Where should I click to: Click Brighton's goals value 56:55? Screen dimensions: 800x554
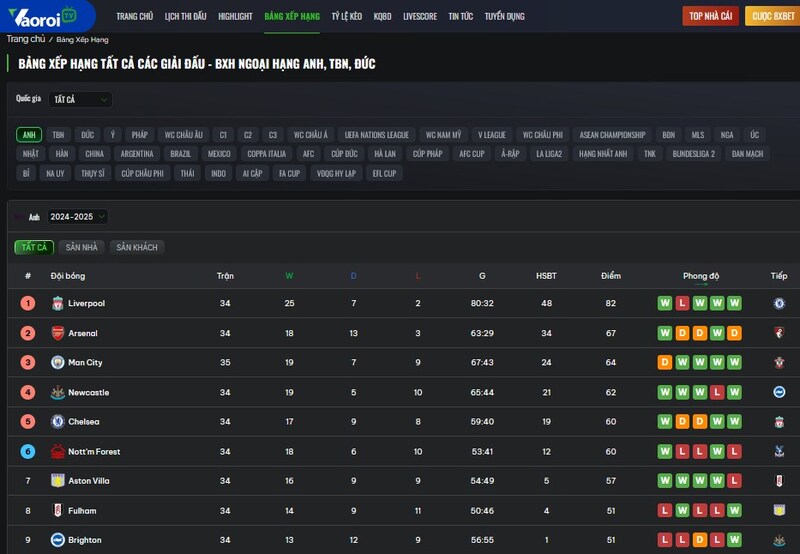click(x=482, y=540)
